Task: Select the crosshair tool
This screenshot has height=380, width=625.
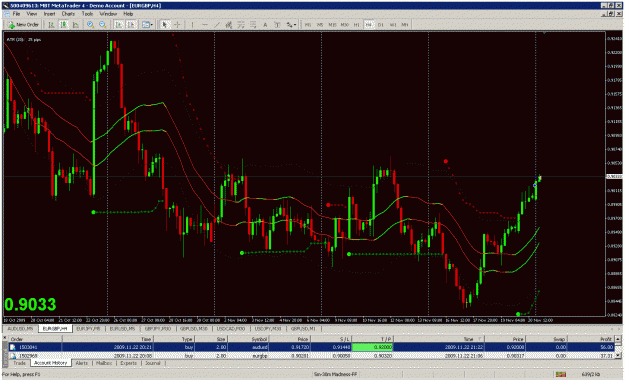Action: 177,25
